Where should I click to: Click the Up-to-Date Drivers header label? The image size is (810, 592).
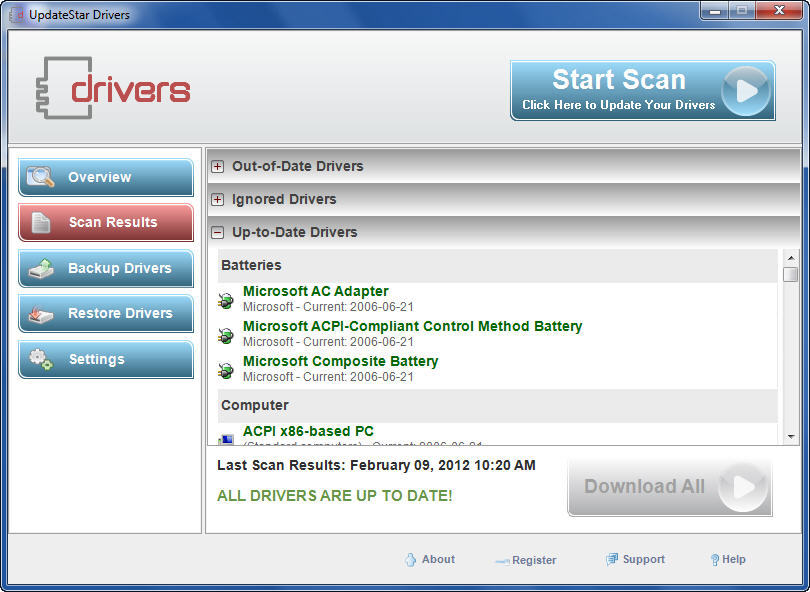click(x=294, y=232)
